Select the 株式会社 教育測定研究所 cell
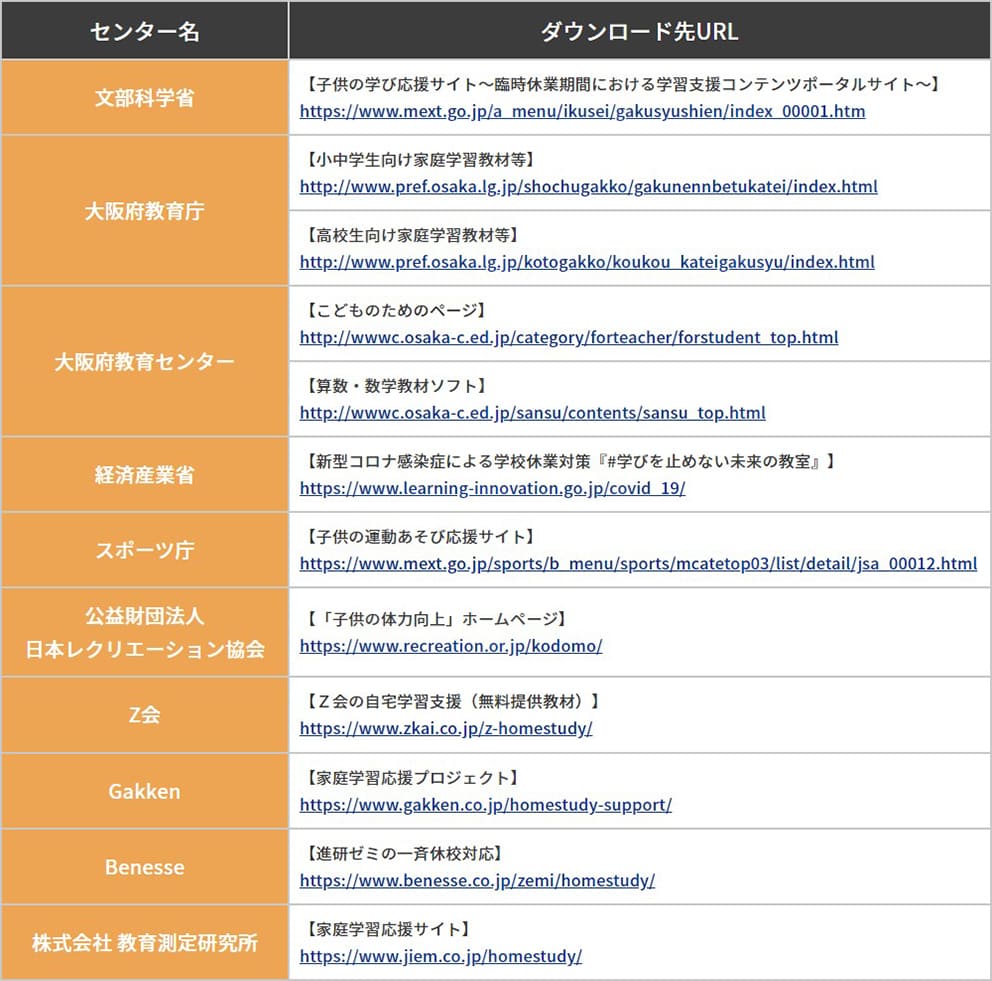 [145, 942]
